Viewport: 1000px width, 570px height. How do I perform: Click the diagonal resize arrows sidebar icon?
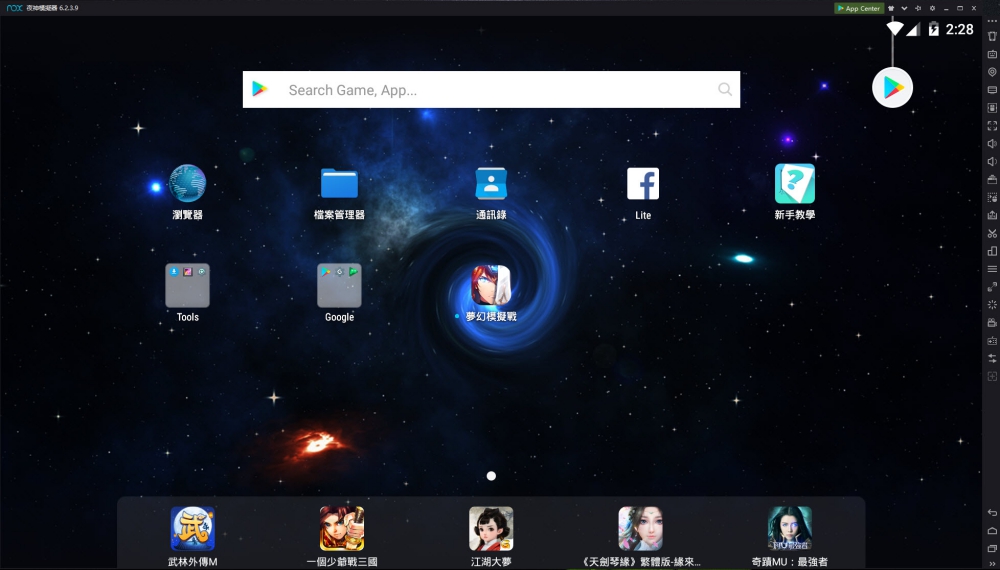click(992, 287)
